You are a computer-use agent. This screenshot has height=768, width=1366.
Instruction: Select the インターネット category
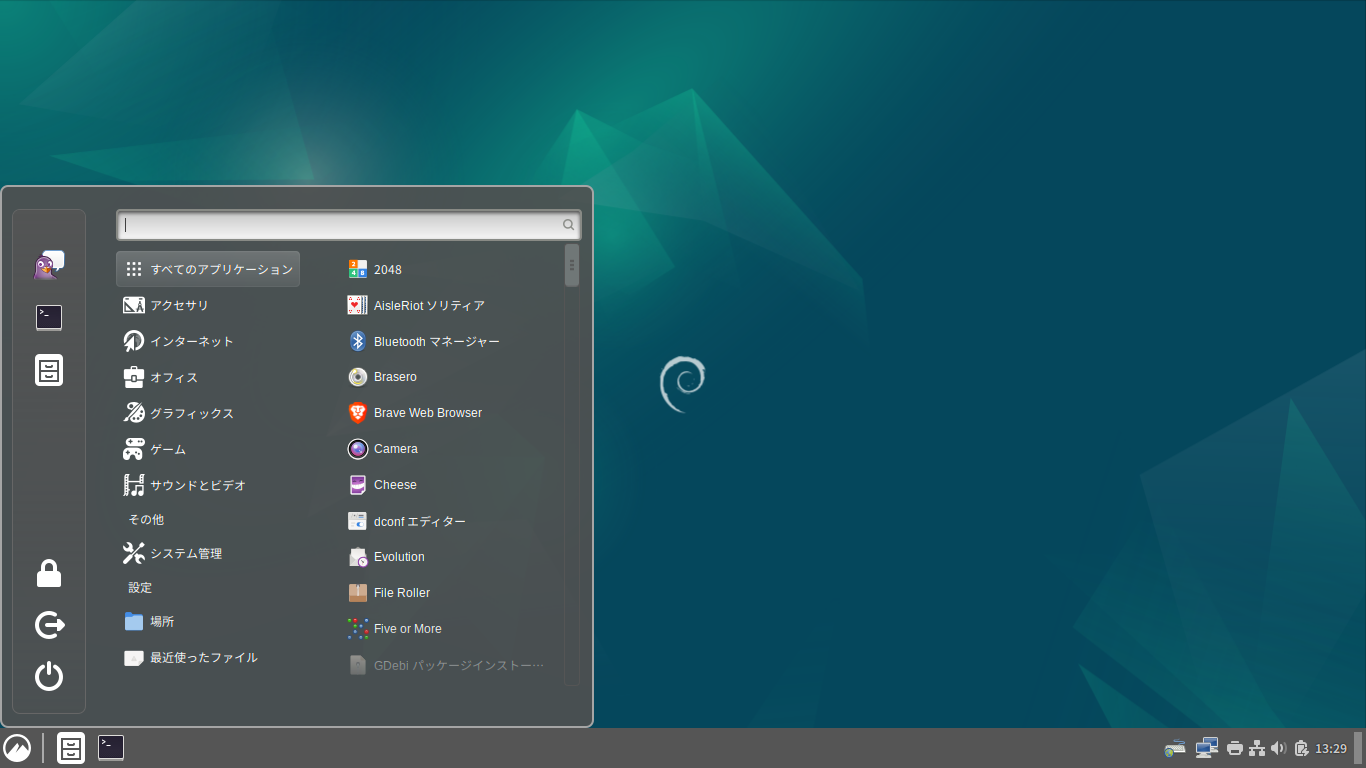[191, 341]
